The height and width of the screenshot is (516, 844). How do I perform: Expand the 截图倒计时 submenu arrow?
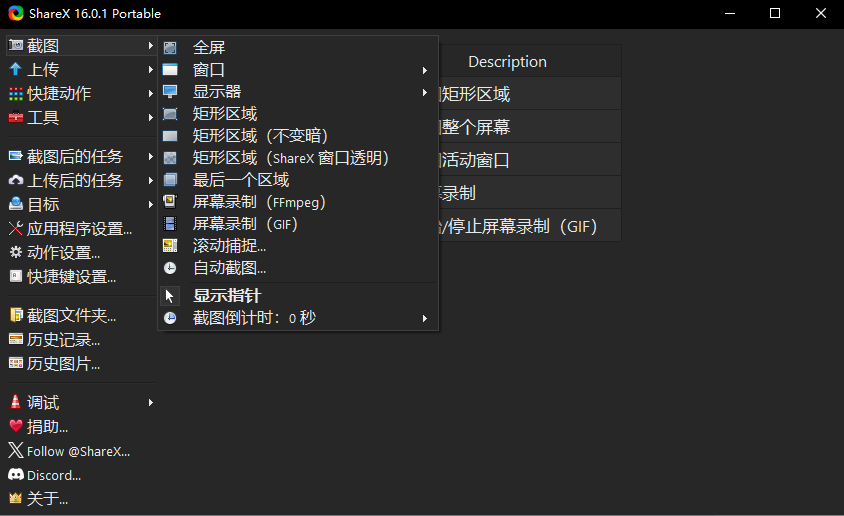click(425, 319)
